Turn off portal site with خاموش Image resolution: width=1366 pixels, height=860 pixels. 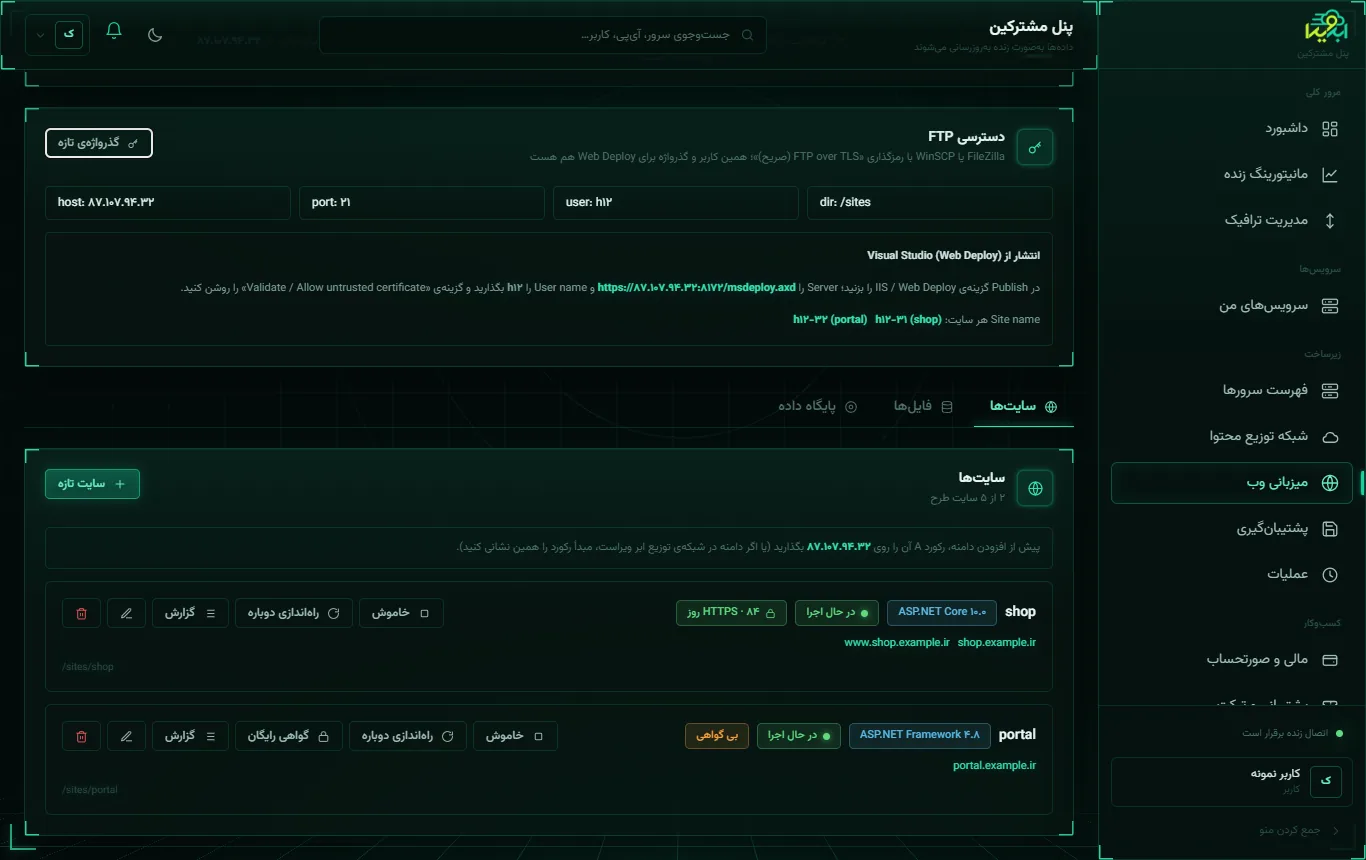coord(515,736)
